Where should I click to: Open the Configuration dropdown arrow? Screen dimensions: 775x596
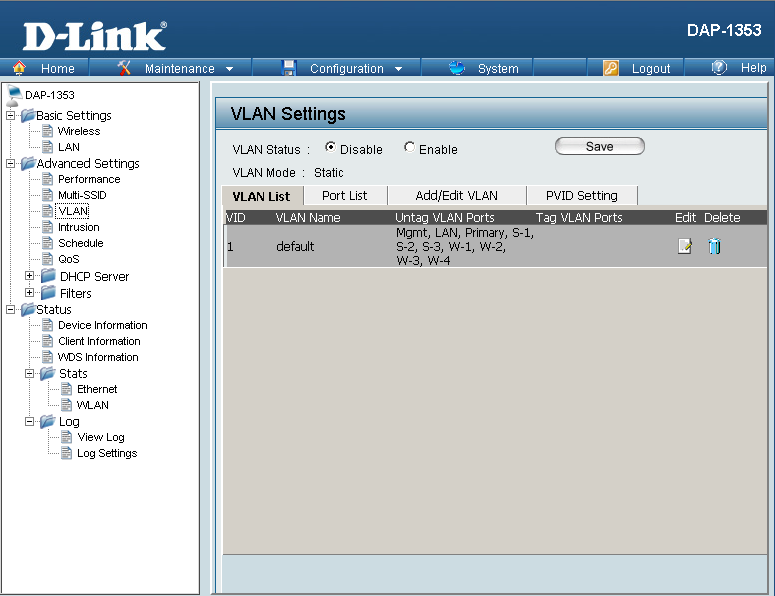(398, 69)
